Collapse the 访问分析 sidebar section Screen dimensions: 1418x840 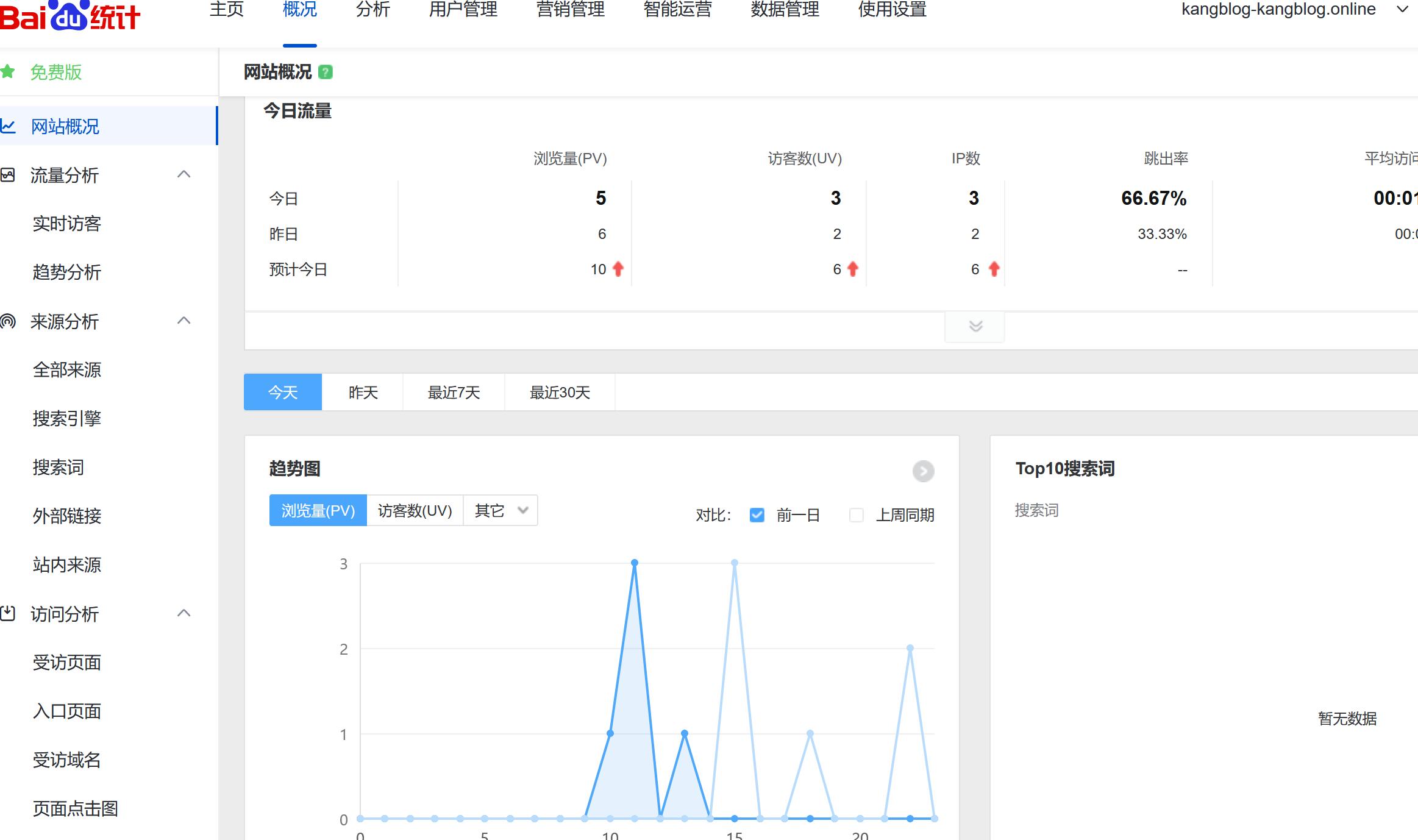183,613
